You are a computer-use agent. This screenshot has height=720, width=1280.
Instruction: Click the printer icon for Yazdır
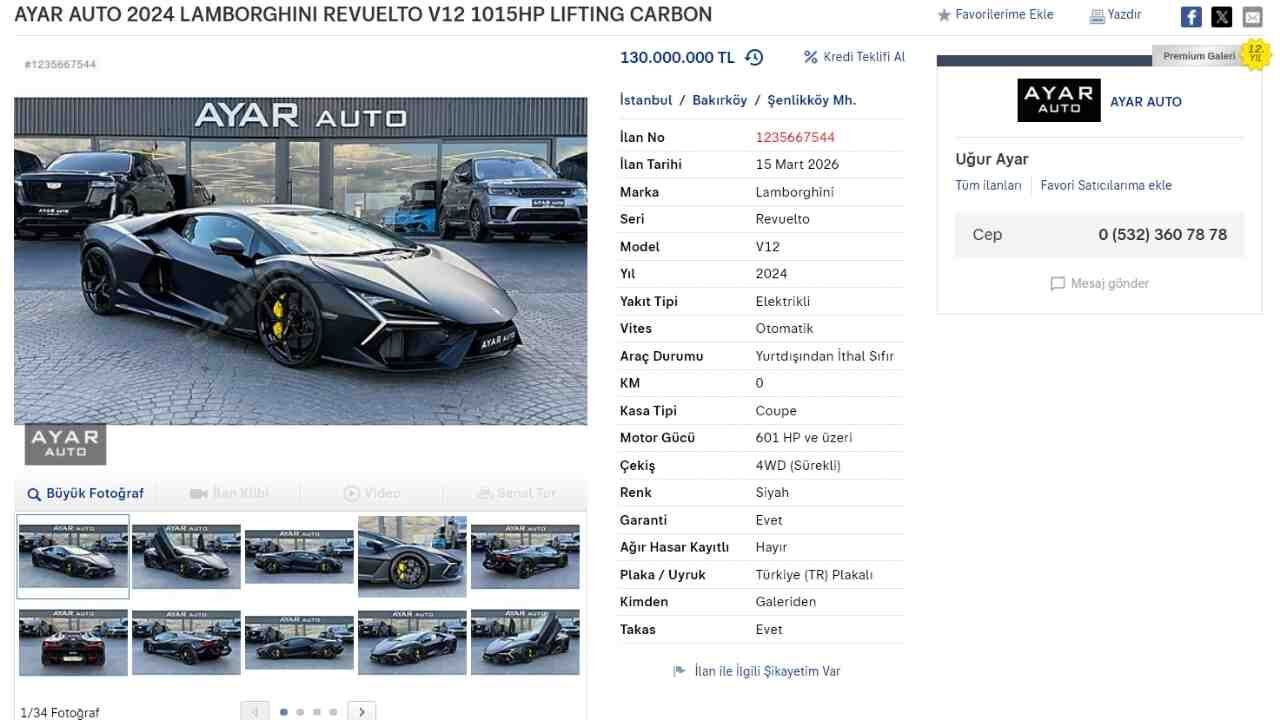1097,15
